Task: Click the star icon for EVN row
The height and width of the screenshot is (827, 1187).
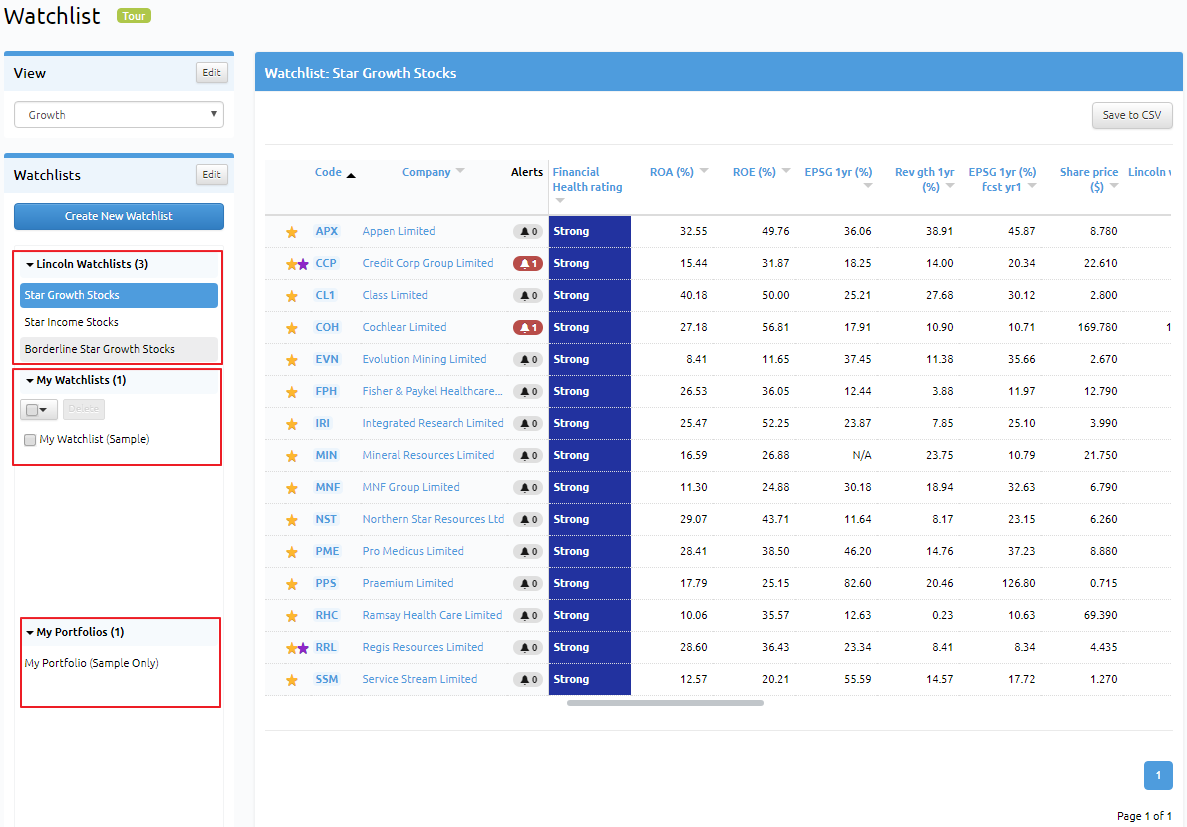Action: coord(291,360)
